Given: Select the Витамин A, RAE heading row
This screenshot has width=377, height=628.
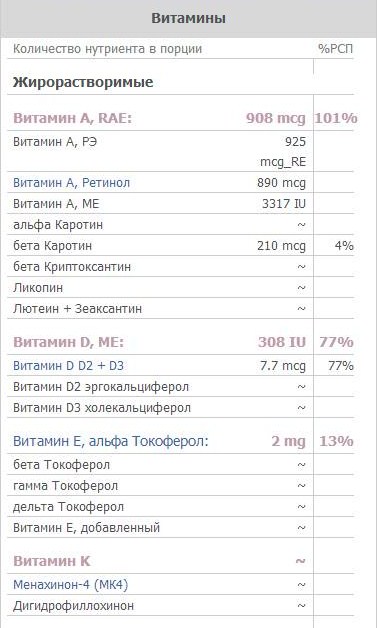Looking at the screenshot, I should [x=180, y=119].
